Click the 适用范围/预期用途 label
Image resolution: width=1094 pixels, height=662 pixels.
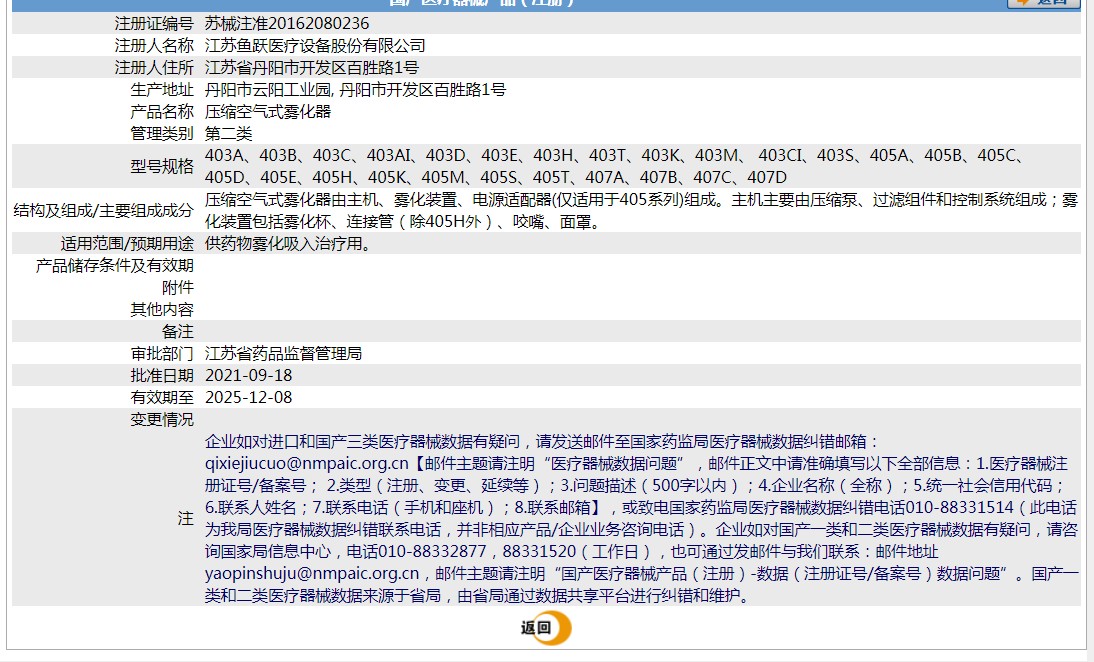(x=127, y=243)
